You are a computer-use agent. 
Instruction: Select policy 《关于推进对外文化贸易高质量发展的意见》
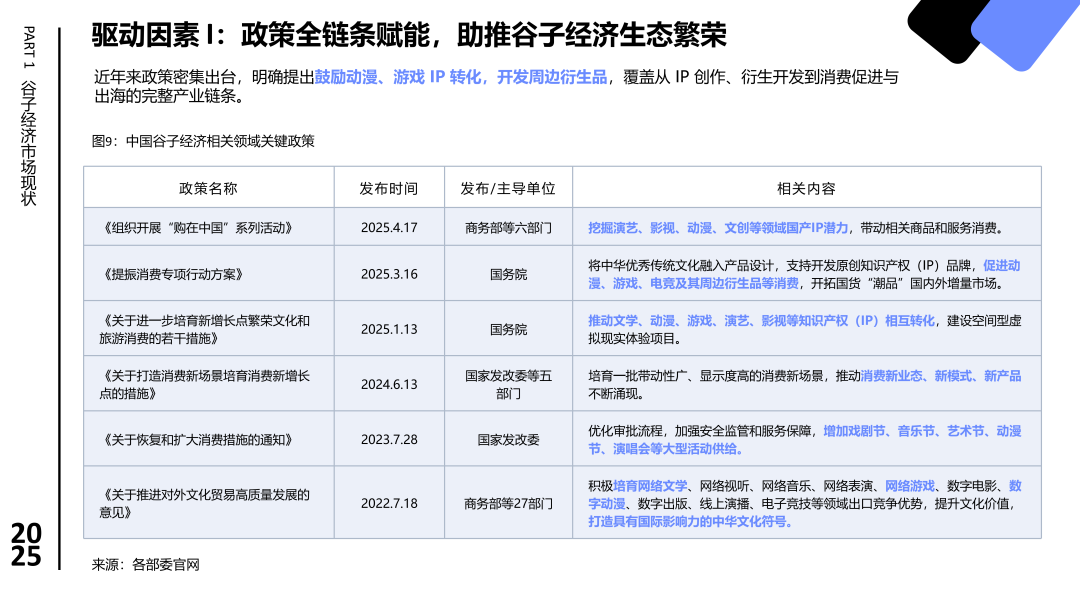(205, 503)
